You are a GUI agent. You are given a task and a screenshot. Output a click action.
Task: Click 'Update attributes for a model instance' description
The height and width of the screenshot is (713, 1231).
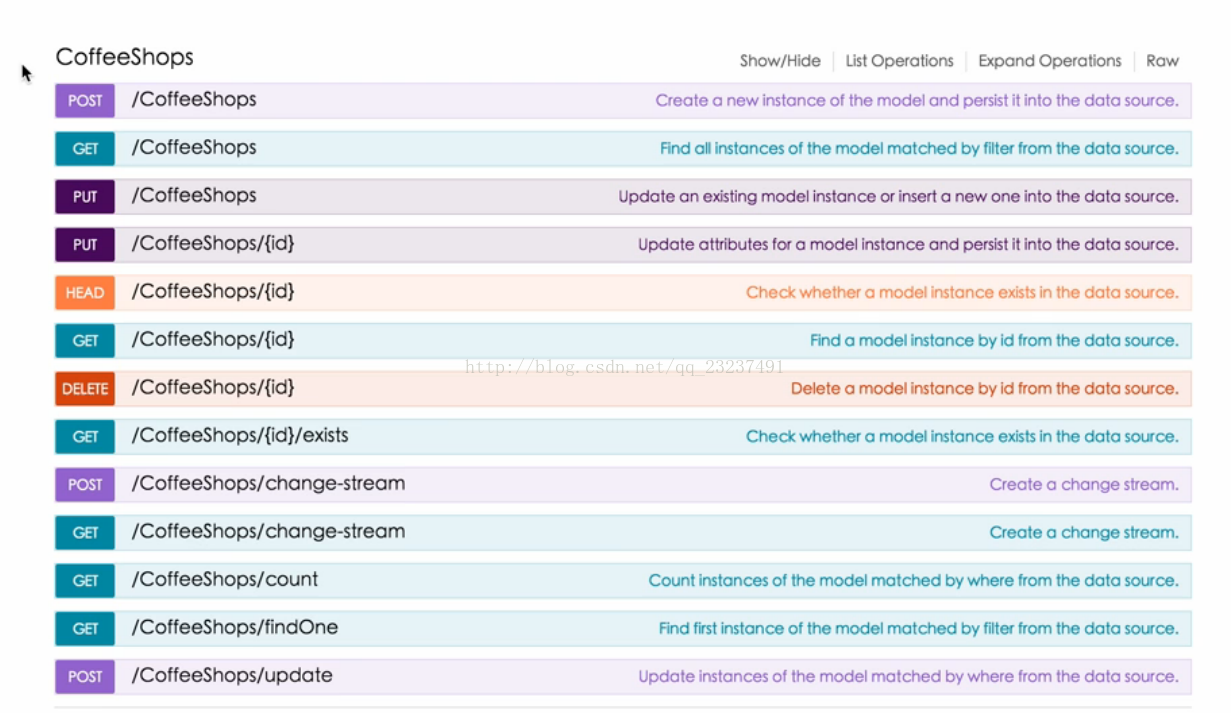click(x=908, y=244)
